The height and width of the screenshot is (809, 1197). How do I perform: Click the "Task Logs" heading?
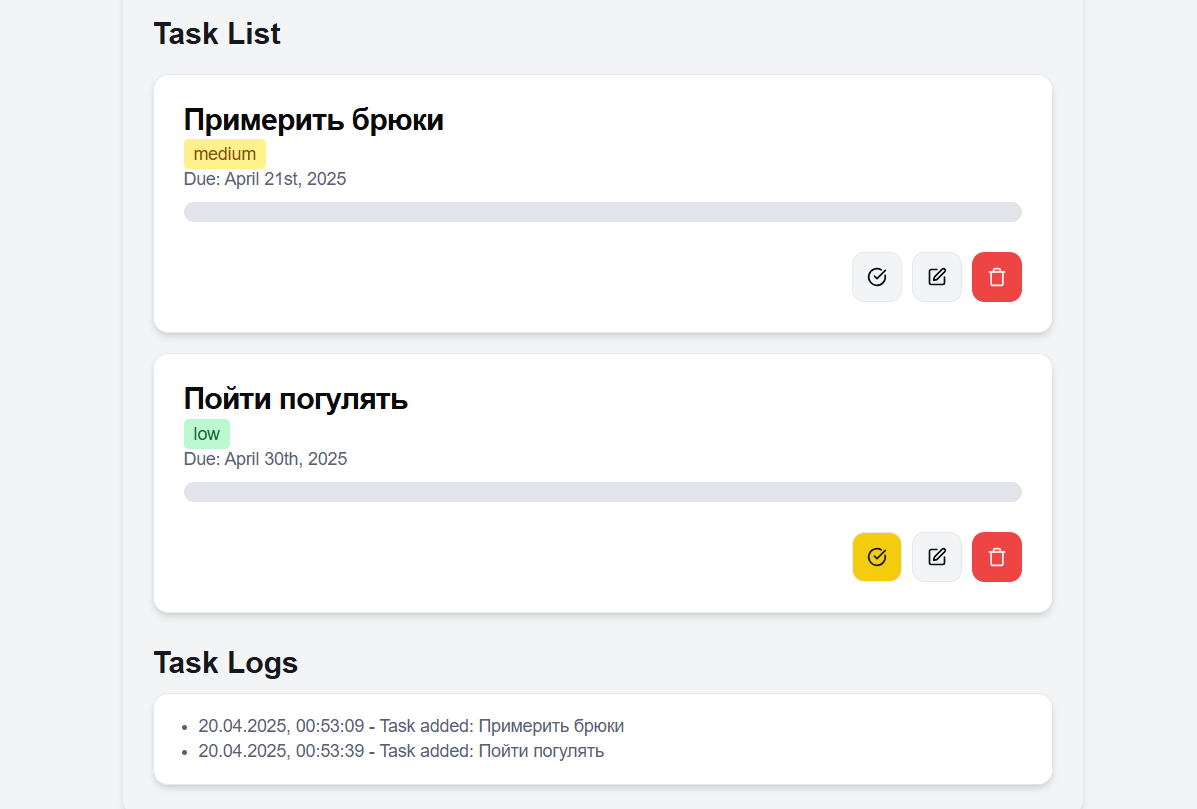coord(226,663)
